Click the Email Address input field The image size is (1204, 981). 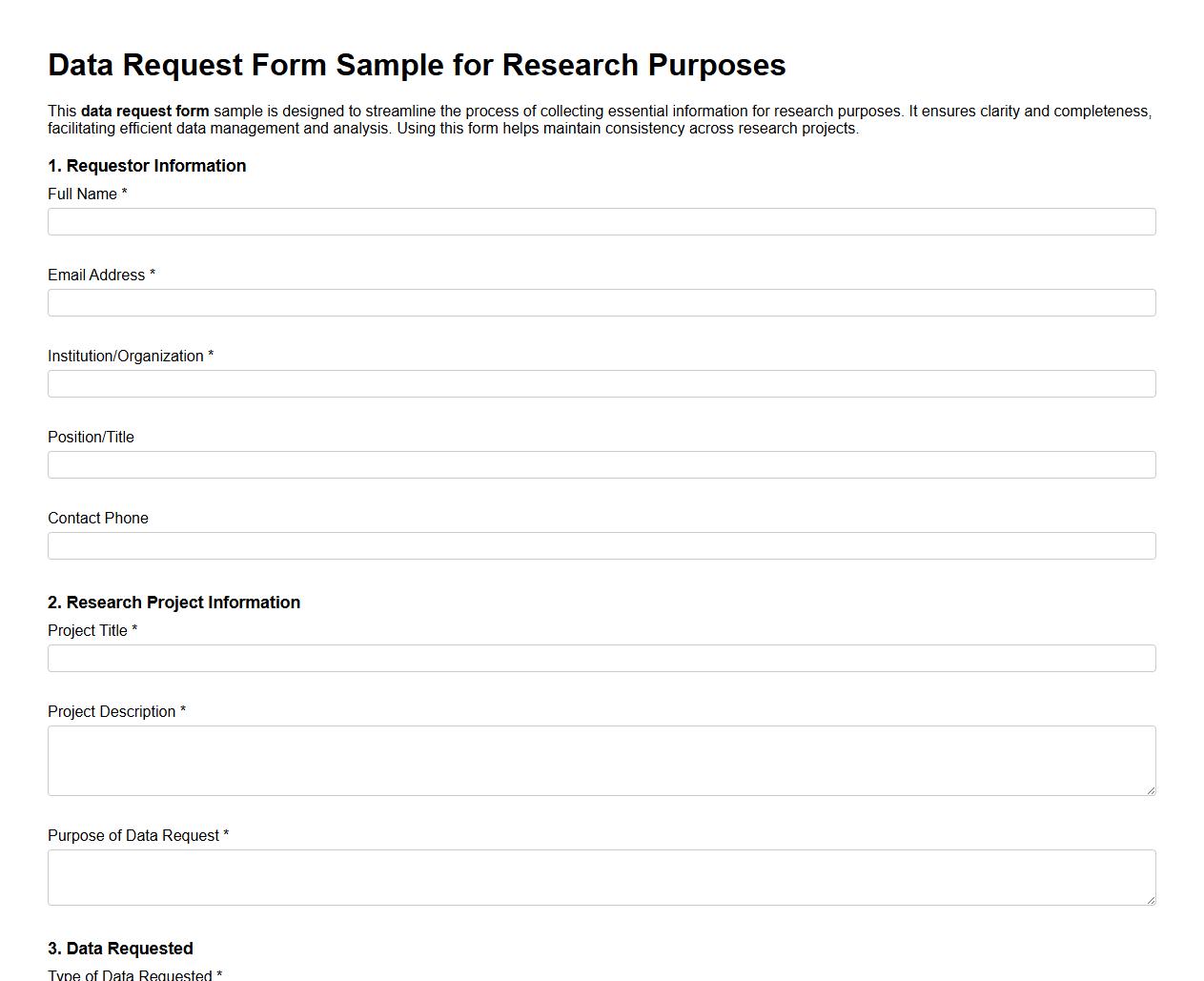pos(601,302)
